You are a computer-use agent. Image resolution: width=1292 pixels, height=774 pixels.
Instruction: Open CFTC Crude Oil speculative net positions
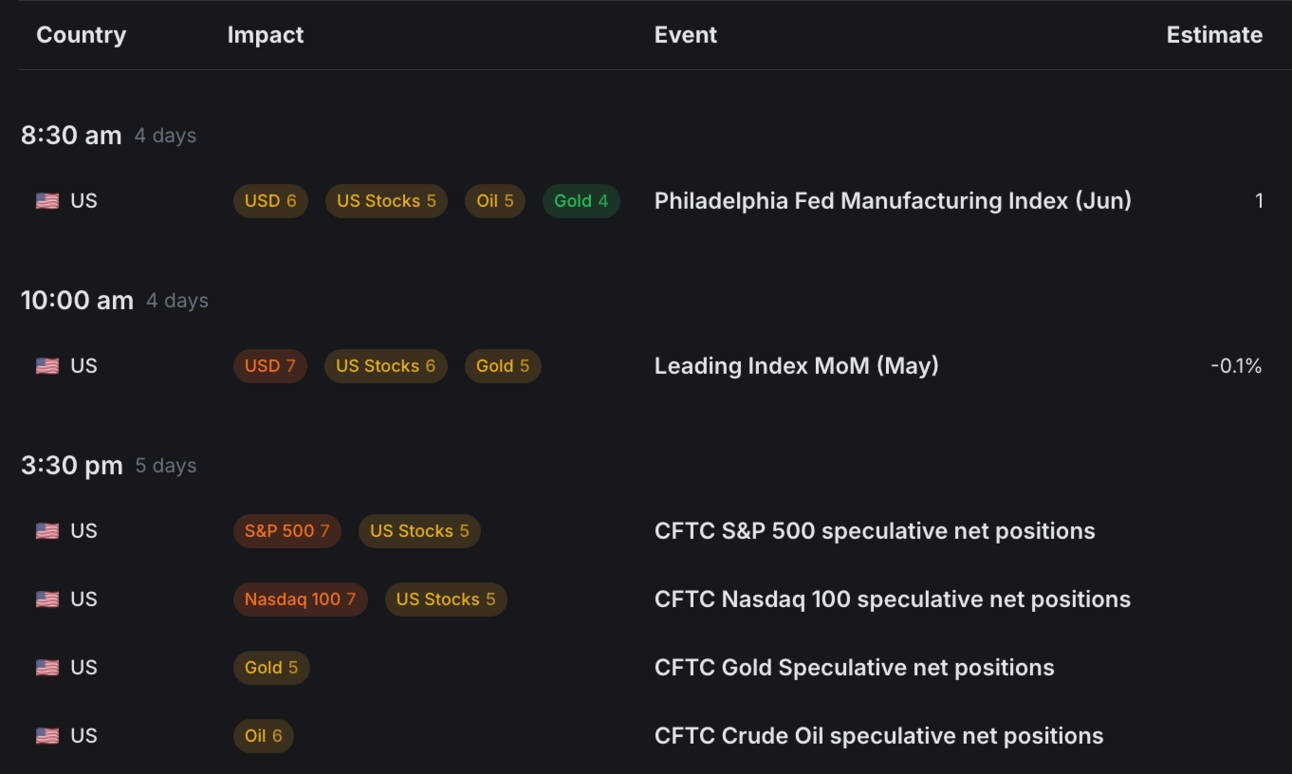(878, 736)
